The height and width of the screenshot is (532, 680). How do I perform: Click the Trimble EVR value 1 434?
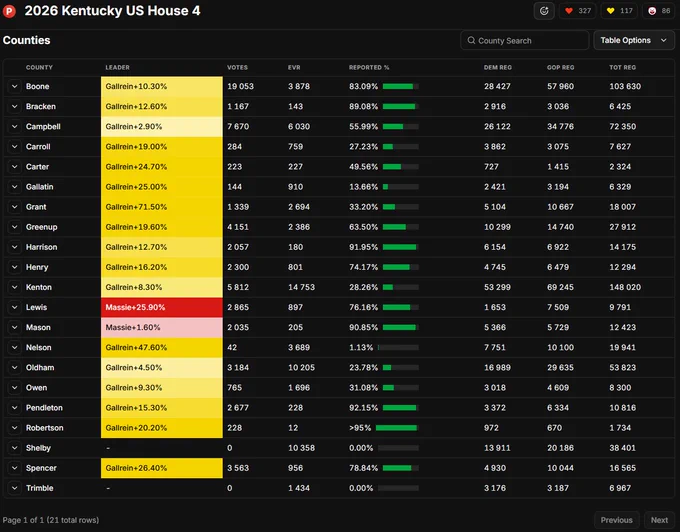[x=299, y=488]
